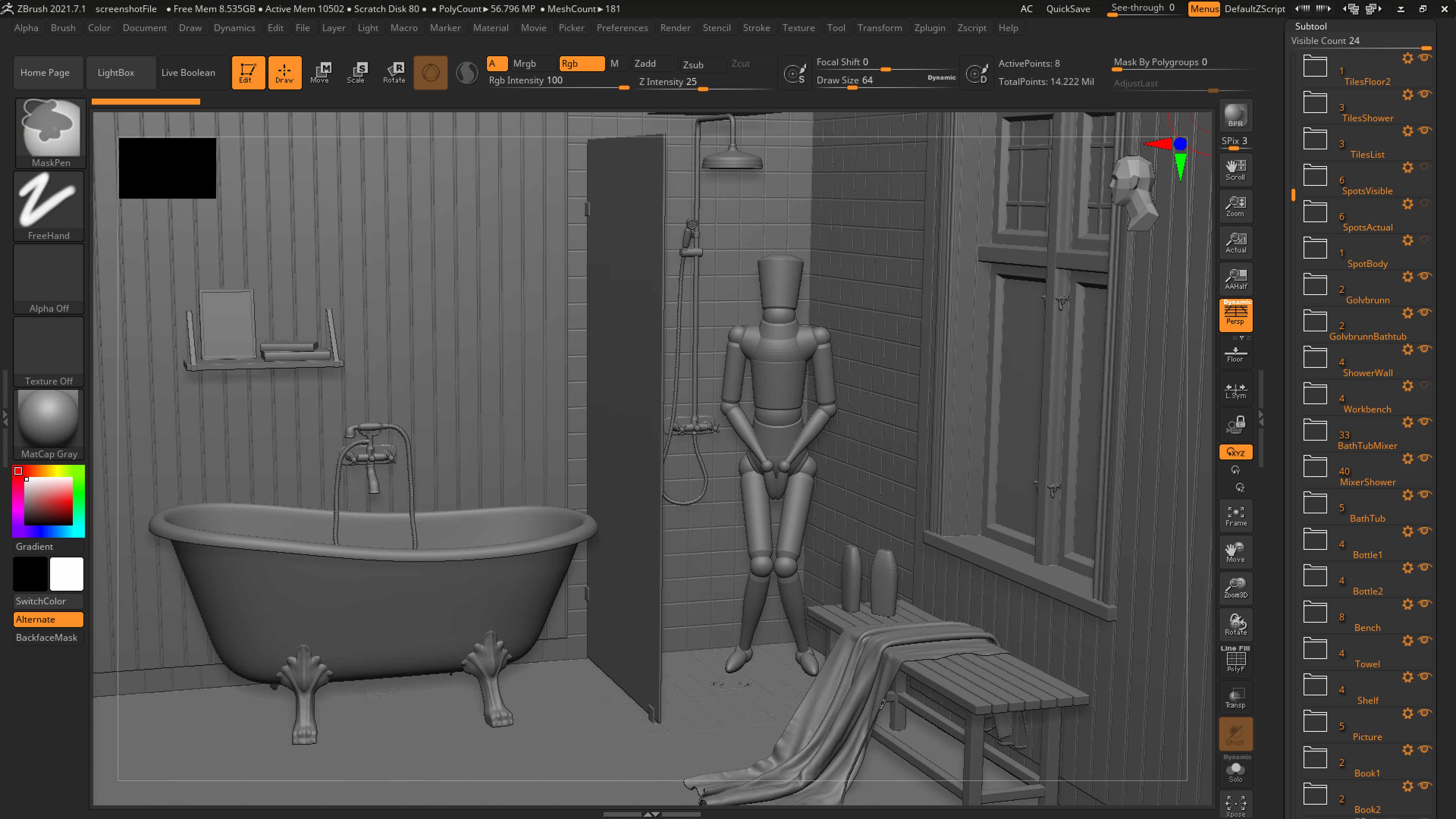Click the gear icon for BathTub folder
This screenshot has height=819, width=1456.
(1407, 495)
